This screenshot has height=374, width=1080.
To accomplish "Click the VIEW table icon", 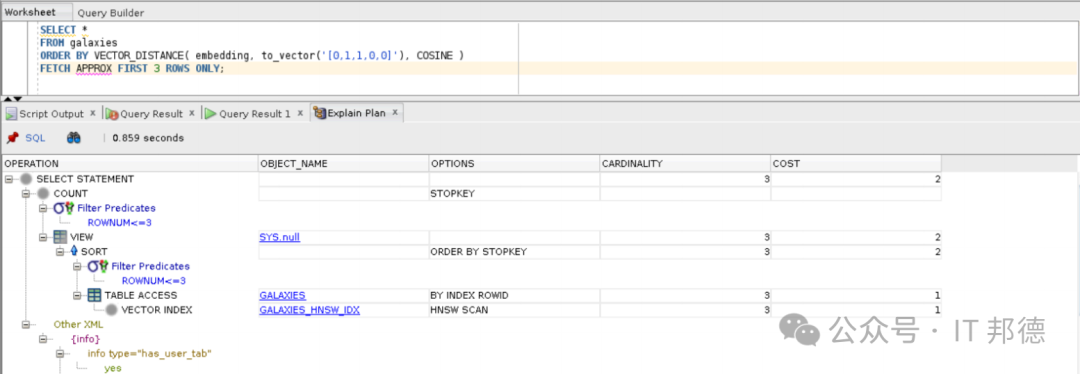I will (61, 237).
